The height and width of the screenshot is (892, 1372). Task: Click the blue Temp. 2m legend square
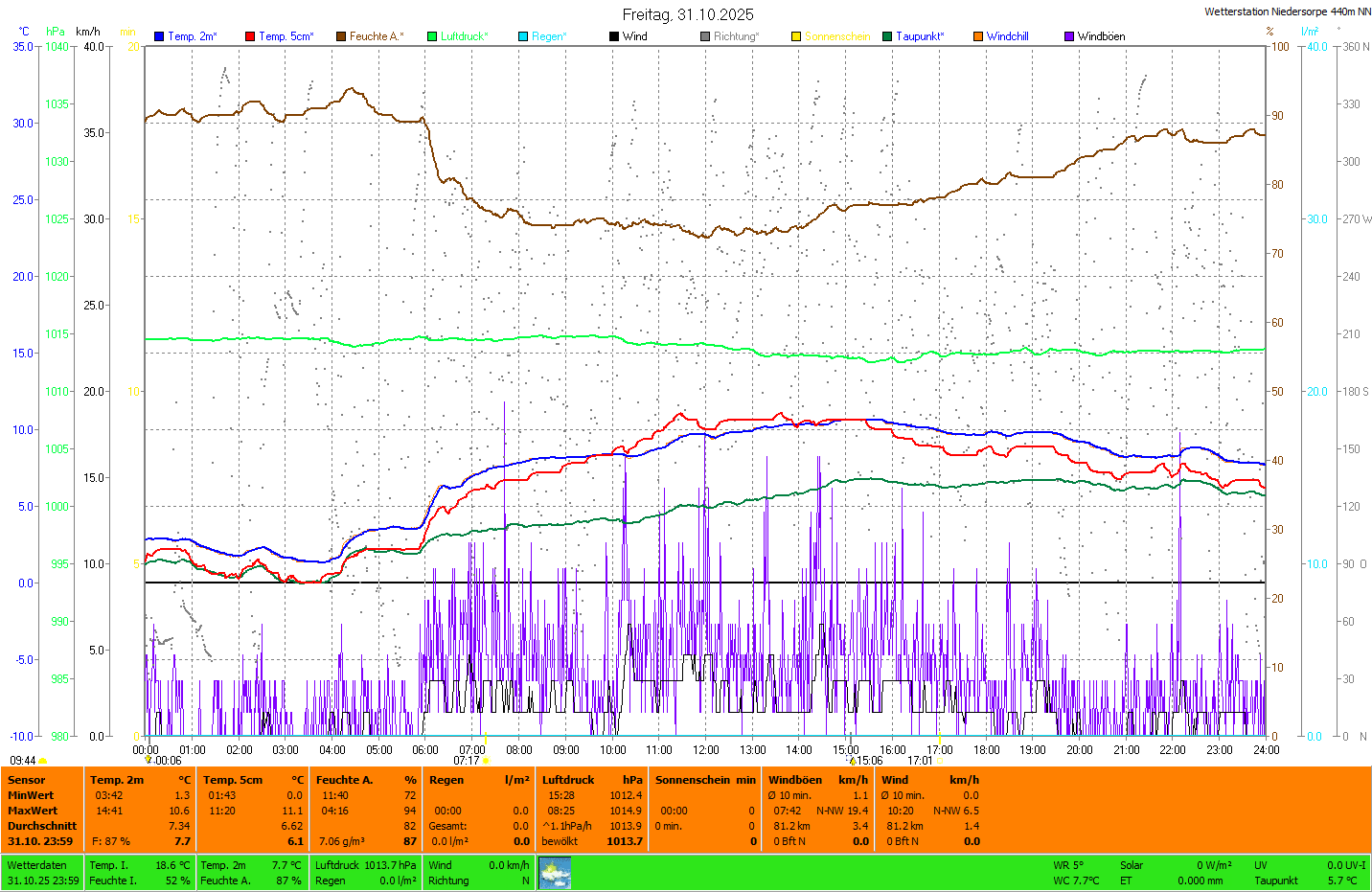click(159, 36)
